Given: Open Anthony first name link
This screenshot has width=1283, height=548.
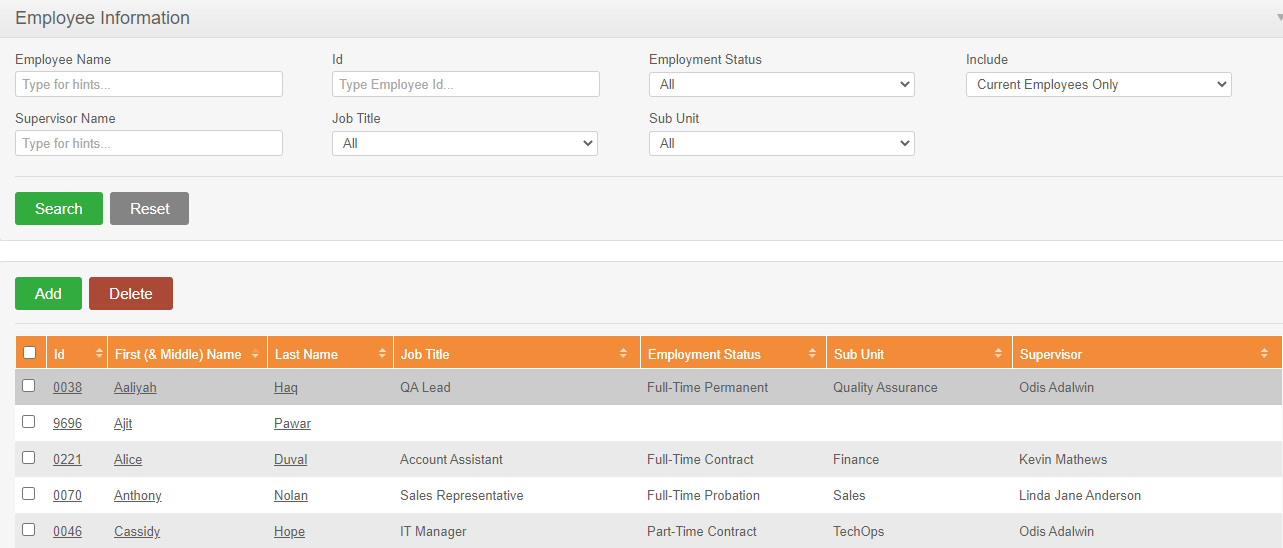Looking at the screenshot, I should pyautogui.click(x=138, y=496).
